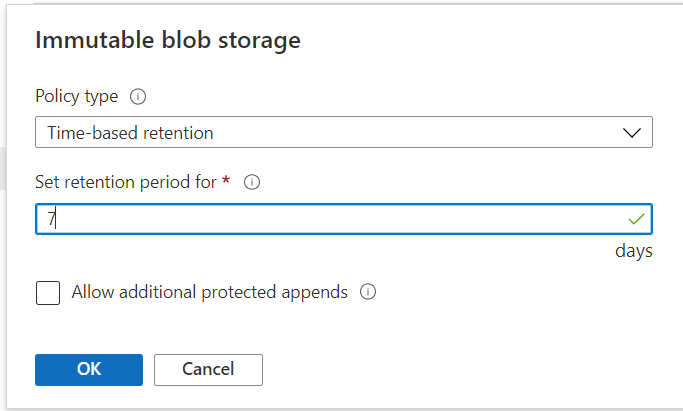
Task: Click the info icon beside Policy type
Action: click(138, 97)
